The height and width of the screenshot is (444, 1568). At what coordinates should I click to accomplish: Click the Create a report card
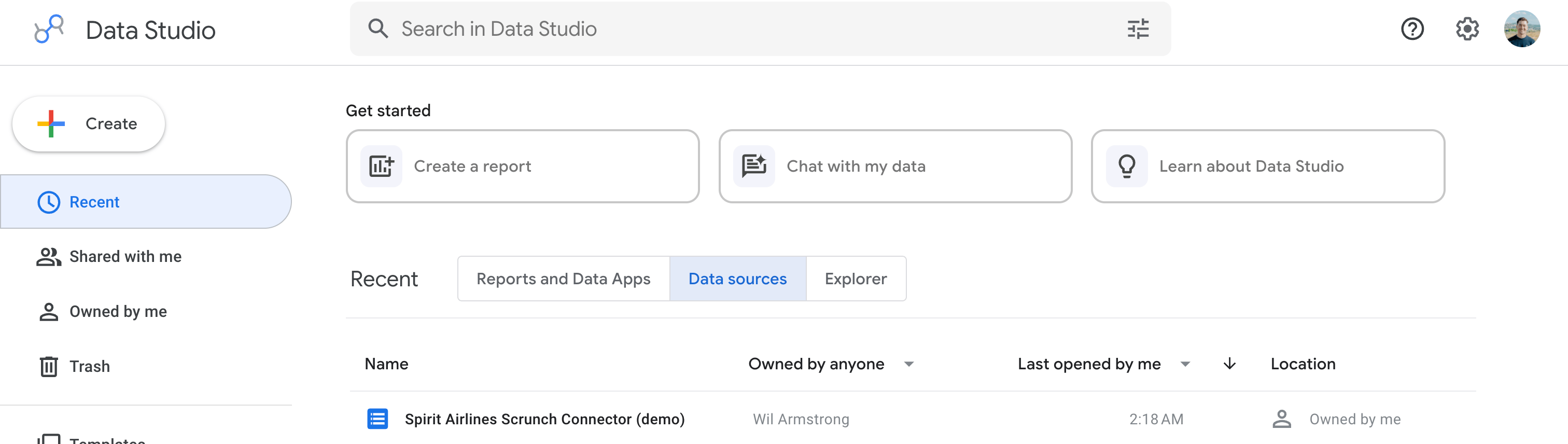coord(523,166)
